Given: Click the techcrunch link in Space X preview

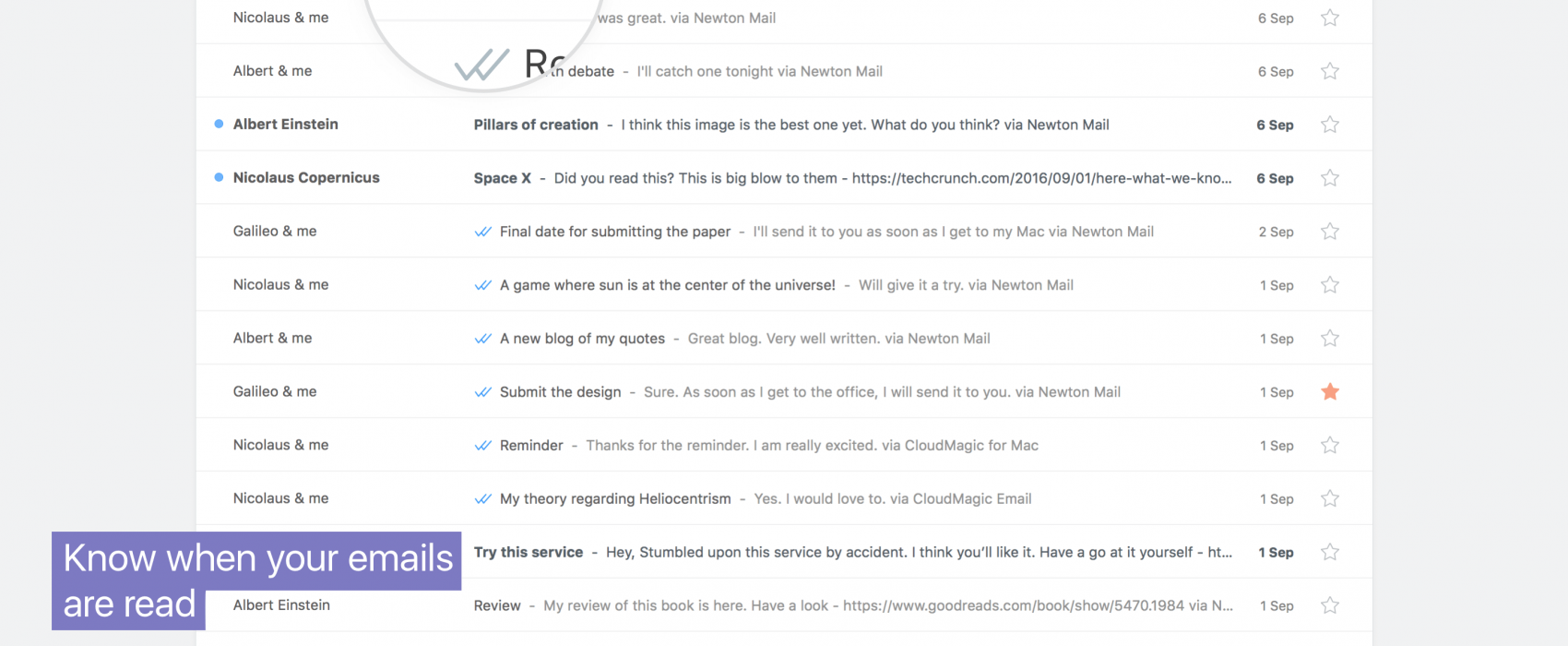Looking at the screenshot, I should [1042, 178].
